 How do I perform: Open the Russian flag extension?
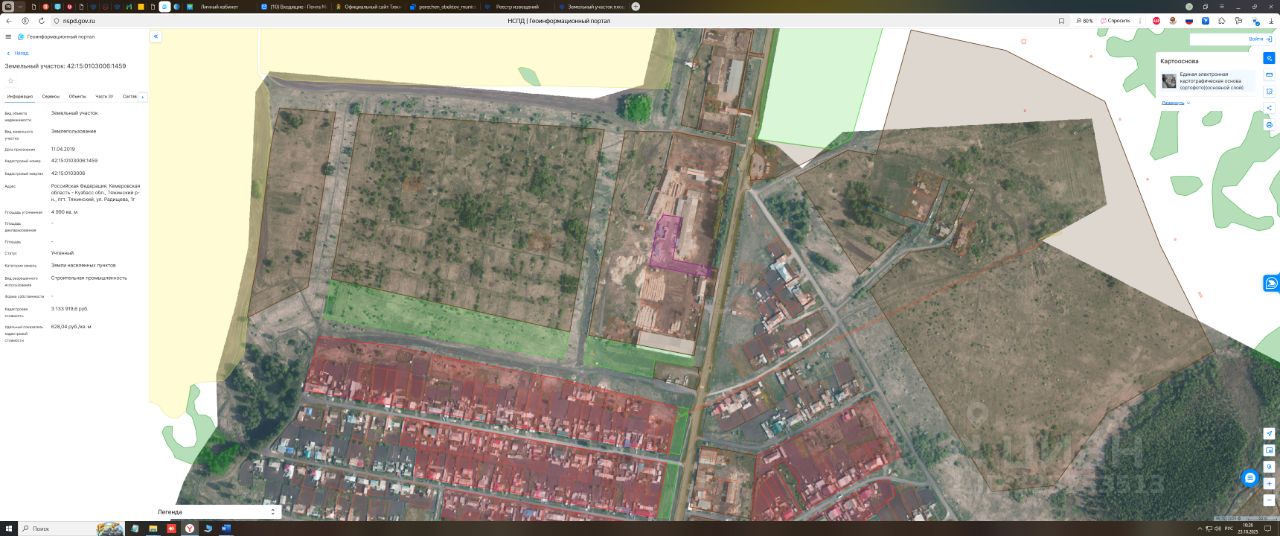pos(1189,20)
